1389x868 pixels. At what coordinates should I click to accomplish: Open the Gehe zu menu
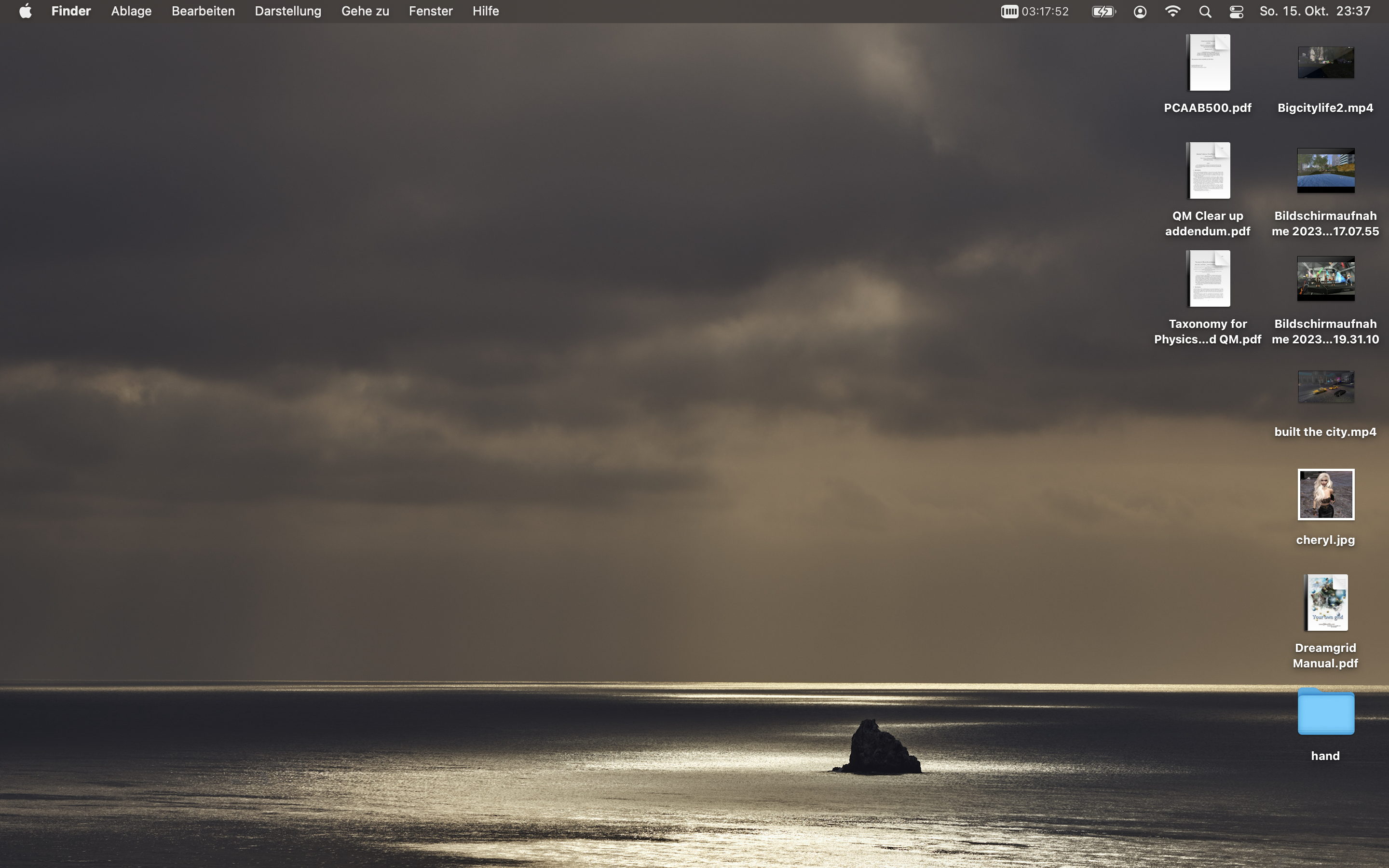pos(365,12)
